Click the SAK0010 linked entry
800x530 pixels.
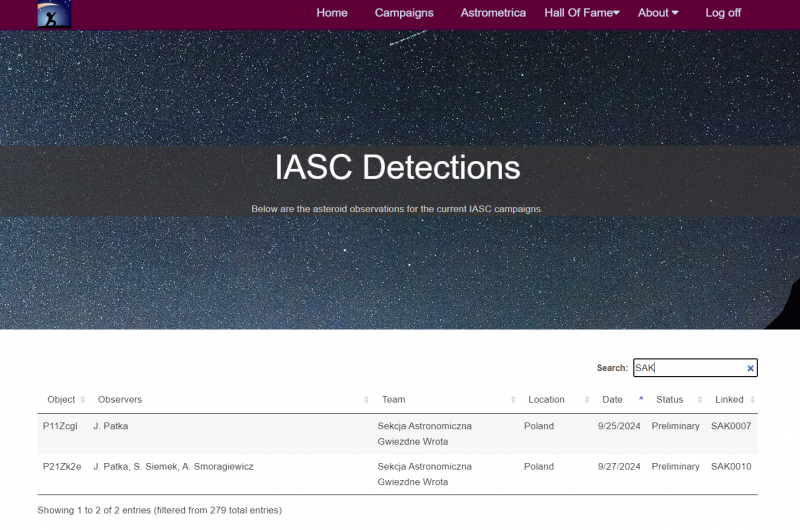(731, 467)
